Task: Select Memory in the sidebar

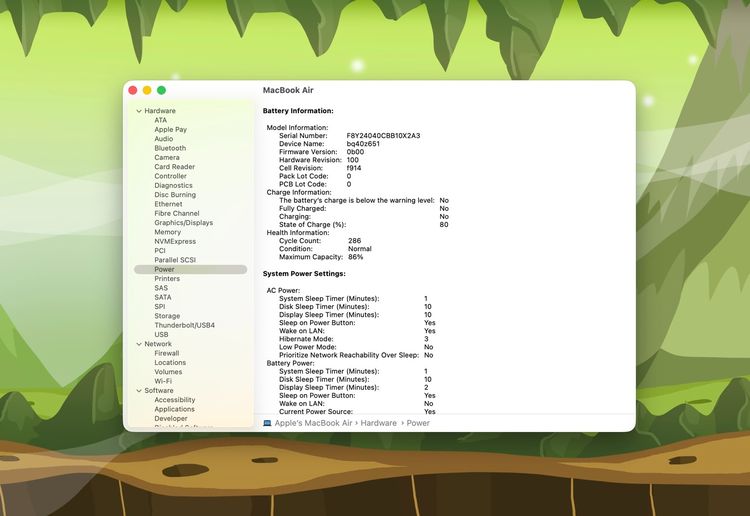Action: coord(167,232)
